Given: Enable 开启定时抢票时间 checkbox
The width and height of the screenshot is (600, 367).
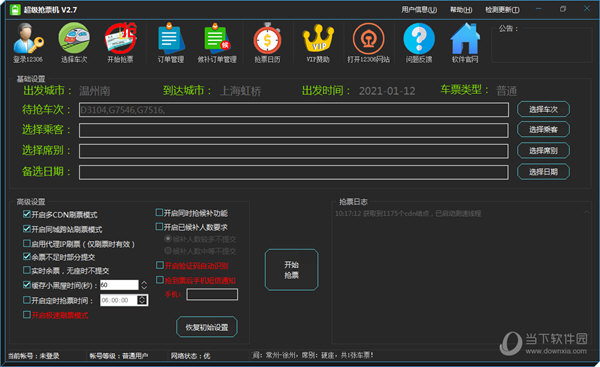Looking at the screenshot, I should click(26, 300).
